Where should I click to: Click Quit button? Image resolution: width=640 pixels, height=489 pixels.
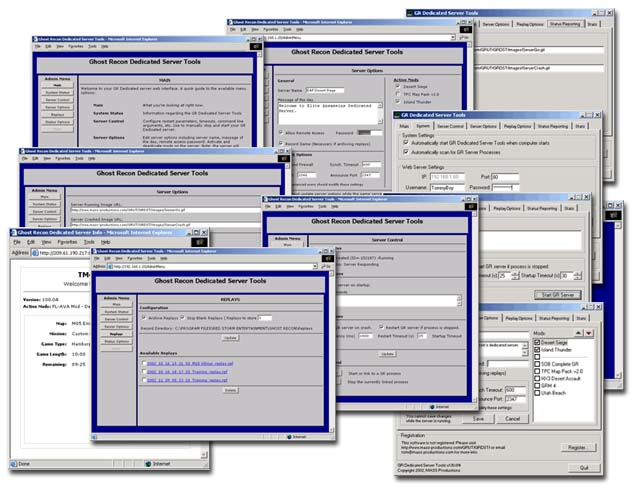[584, 468]
